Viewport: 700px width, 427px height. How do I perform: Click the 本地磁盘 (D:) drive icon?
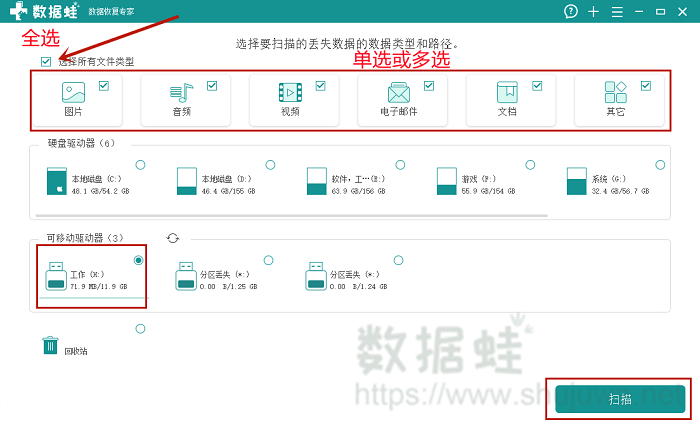[x=187, y=181]
